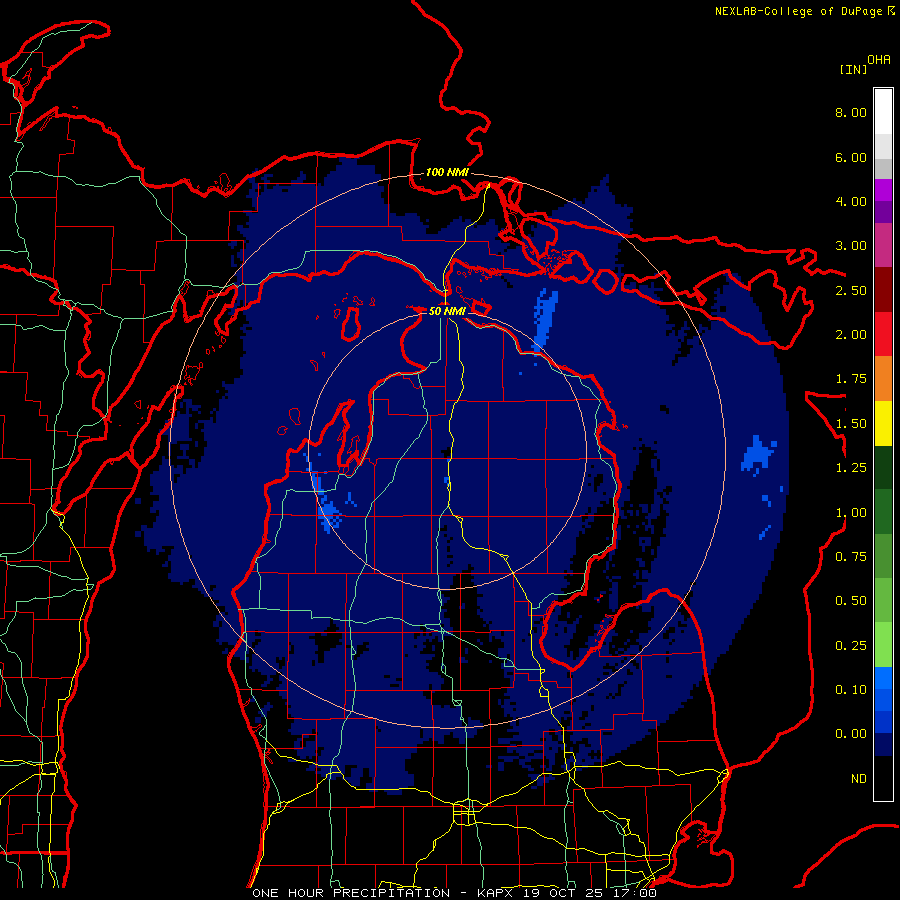Select the 8.00 legend value
The image size is (900, 900).
[x=851, y=112]
